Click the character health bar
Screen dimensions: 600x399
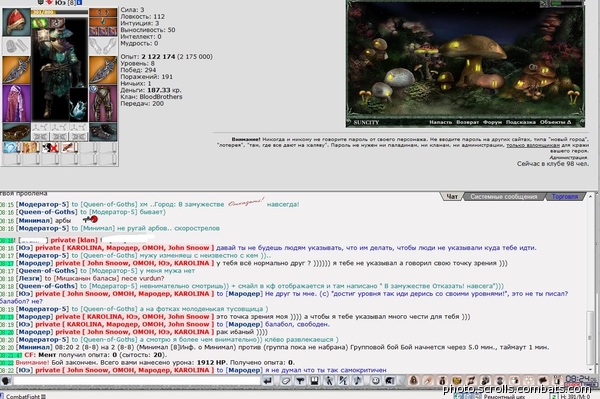[x=59, y=12]
